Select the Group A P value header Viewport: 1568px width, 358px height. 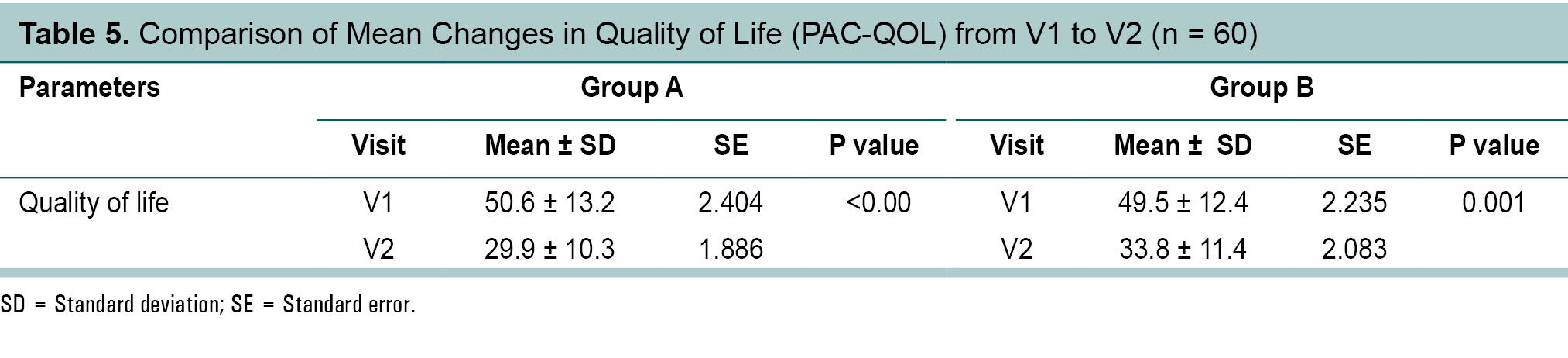[874, 146]
